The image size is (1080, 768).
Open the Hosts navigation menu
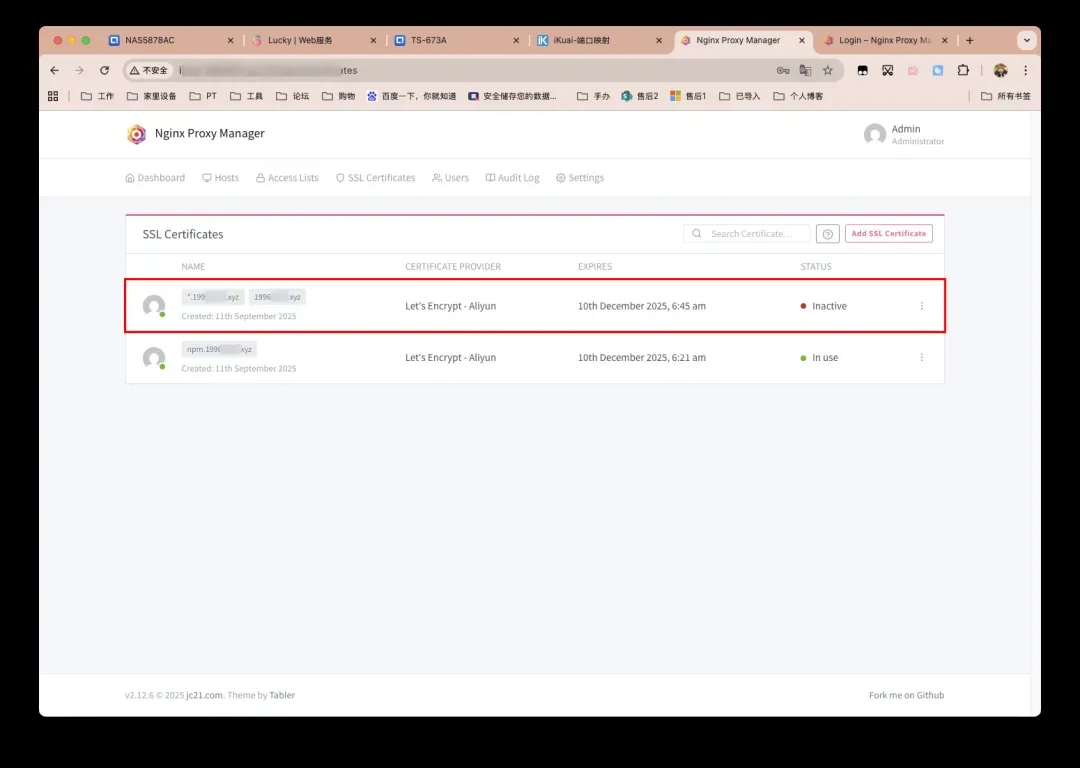(x=220, y=178)
